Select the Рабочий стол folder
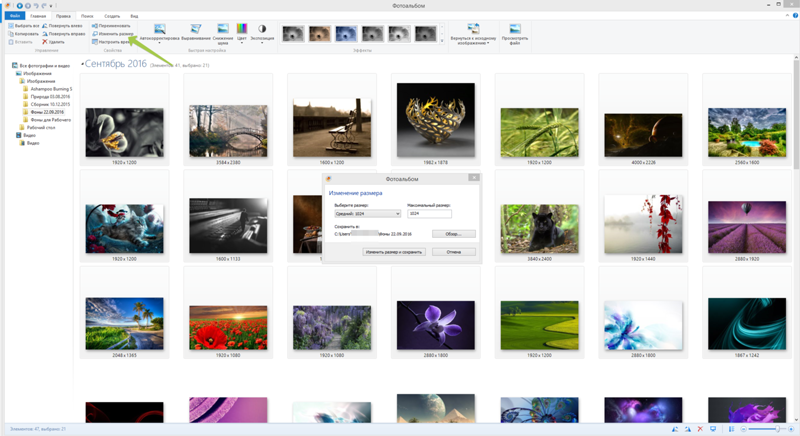 point(37,127)
